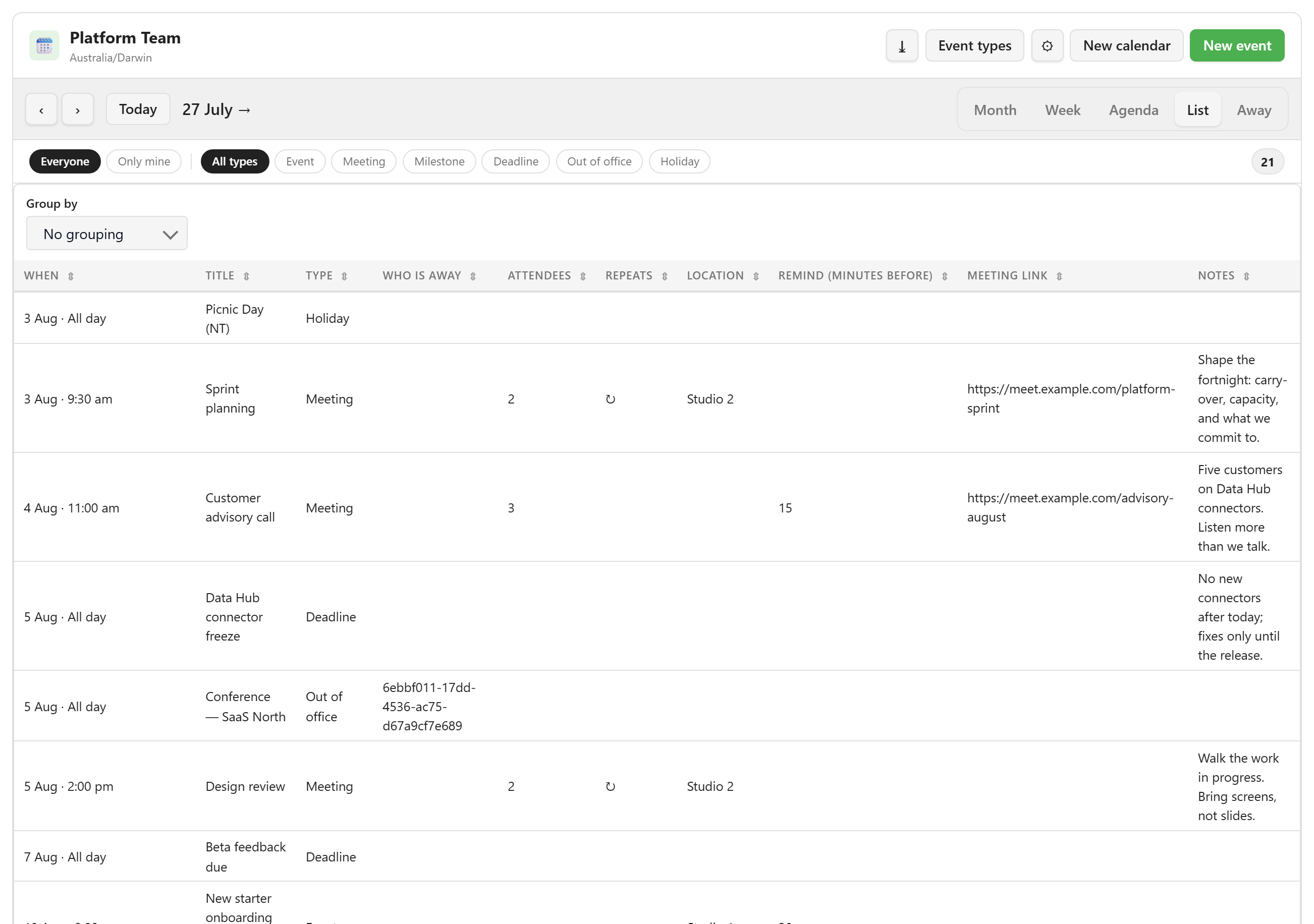This screenshot has width=1314, height=924.
Task: Sort by WHO IS AWAY column icon
Action: (x=473, y=276)
